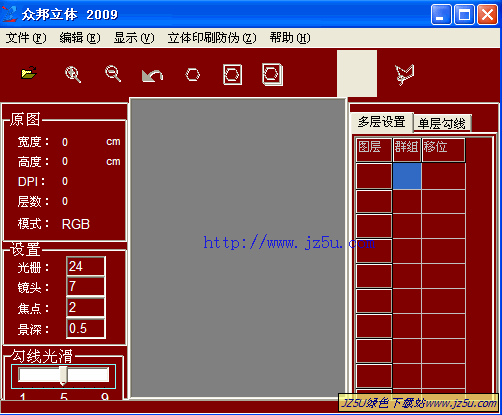Click the scissors cut tool icon
Image resolution: width=502 pixels, height=415 pixels.
404,75
